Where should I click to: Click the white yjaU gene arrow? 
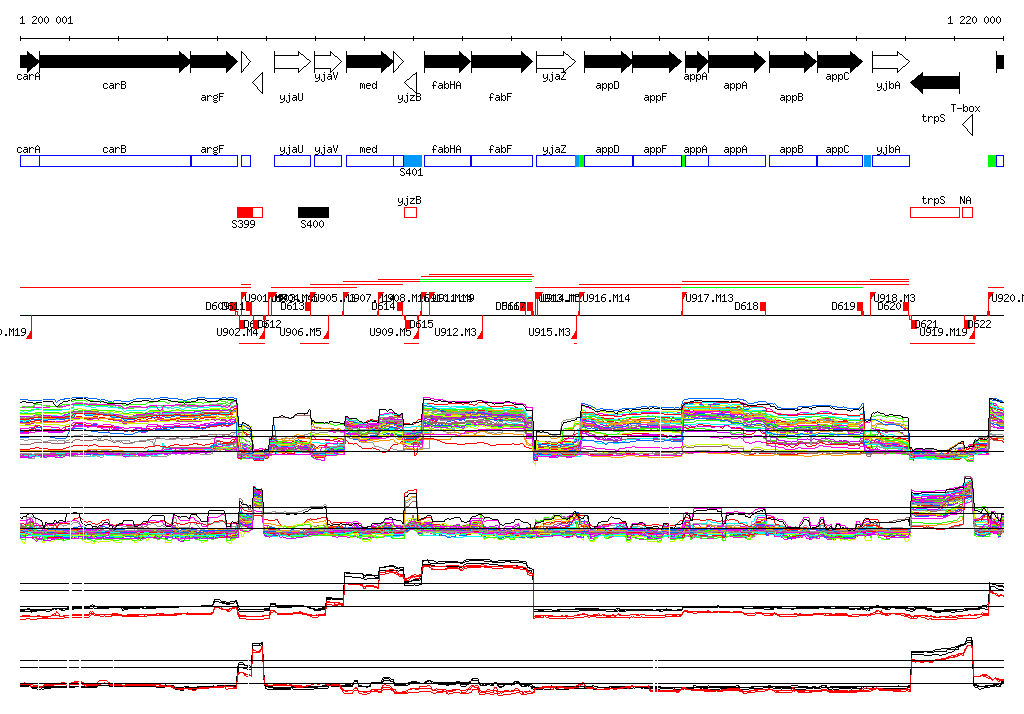tap(293, 62)
